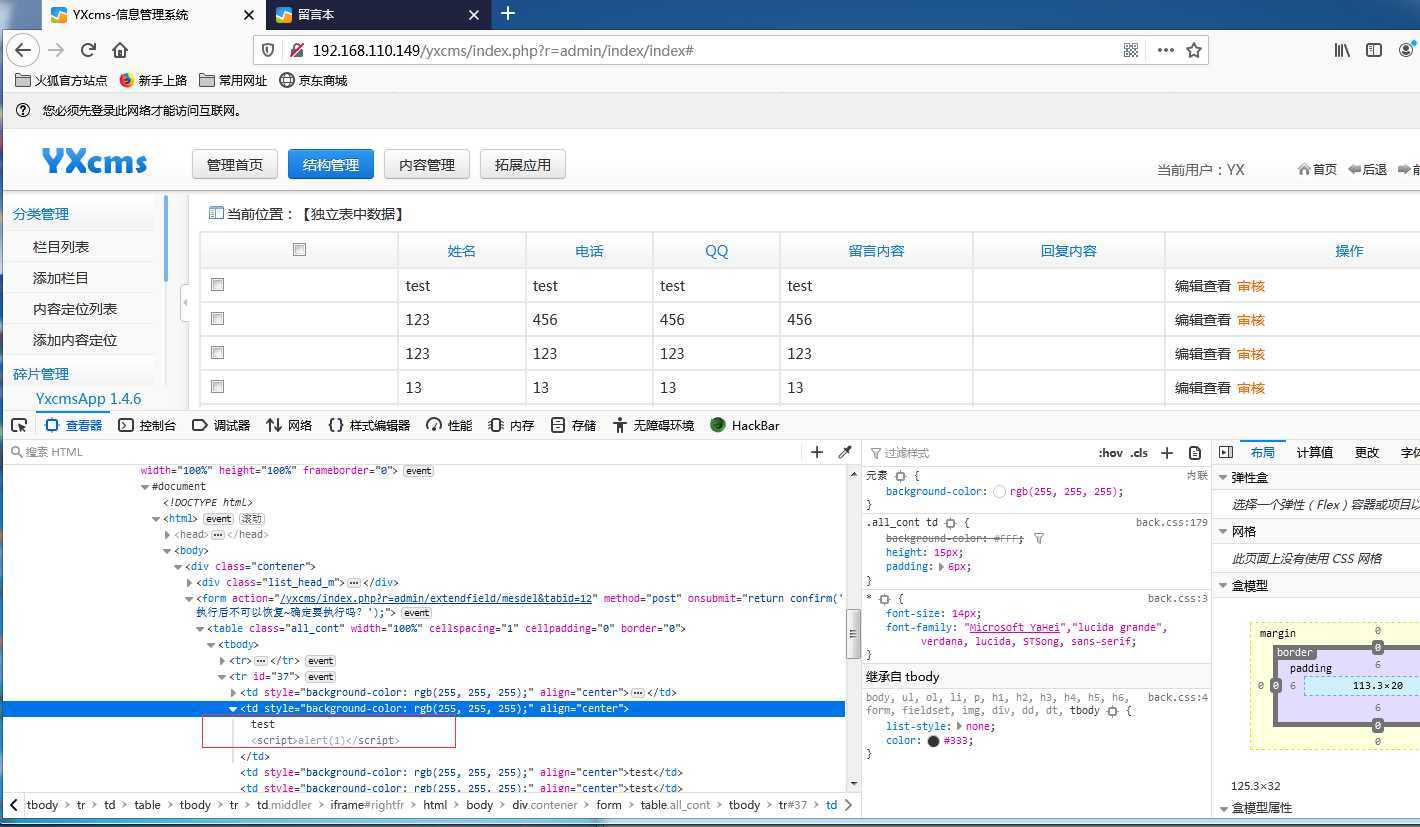Highlight elements matching .all_cont td selector
This screenshot has height=827, width=1420.
(x=950, y=523)
